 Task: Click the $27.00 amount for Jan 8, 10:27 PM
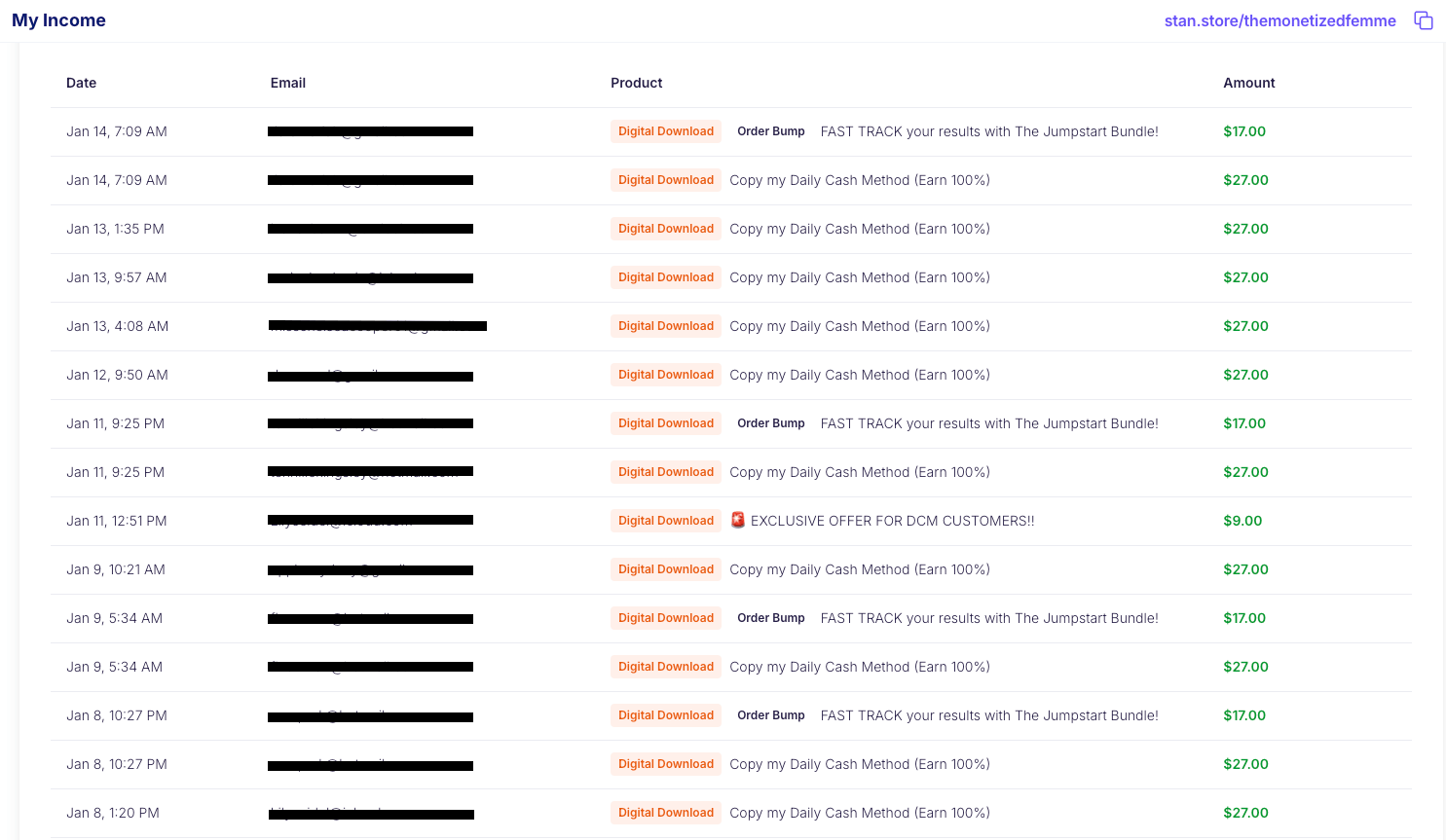1245,764
